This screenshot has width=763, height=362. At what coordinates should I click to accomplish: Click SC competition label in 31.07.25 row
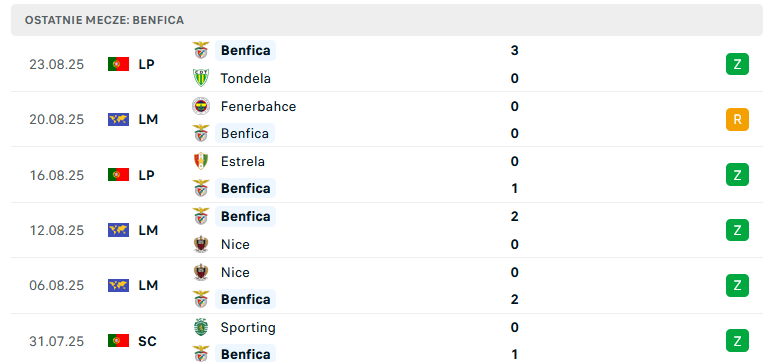pyautogui.click(x=147, y=341)
